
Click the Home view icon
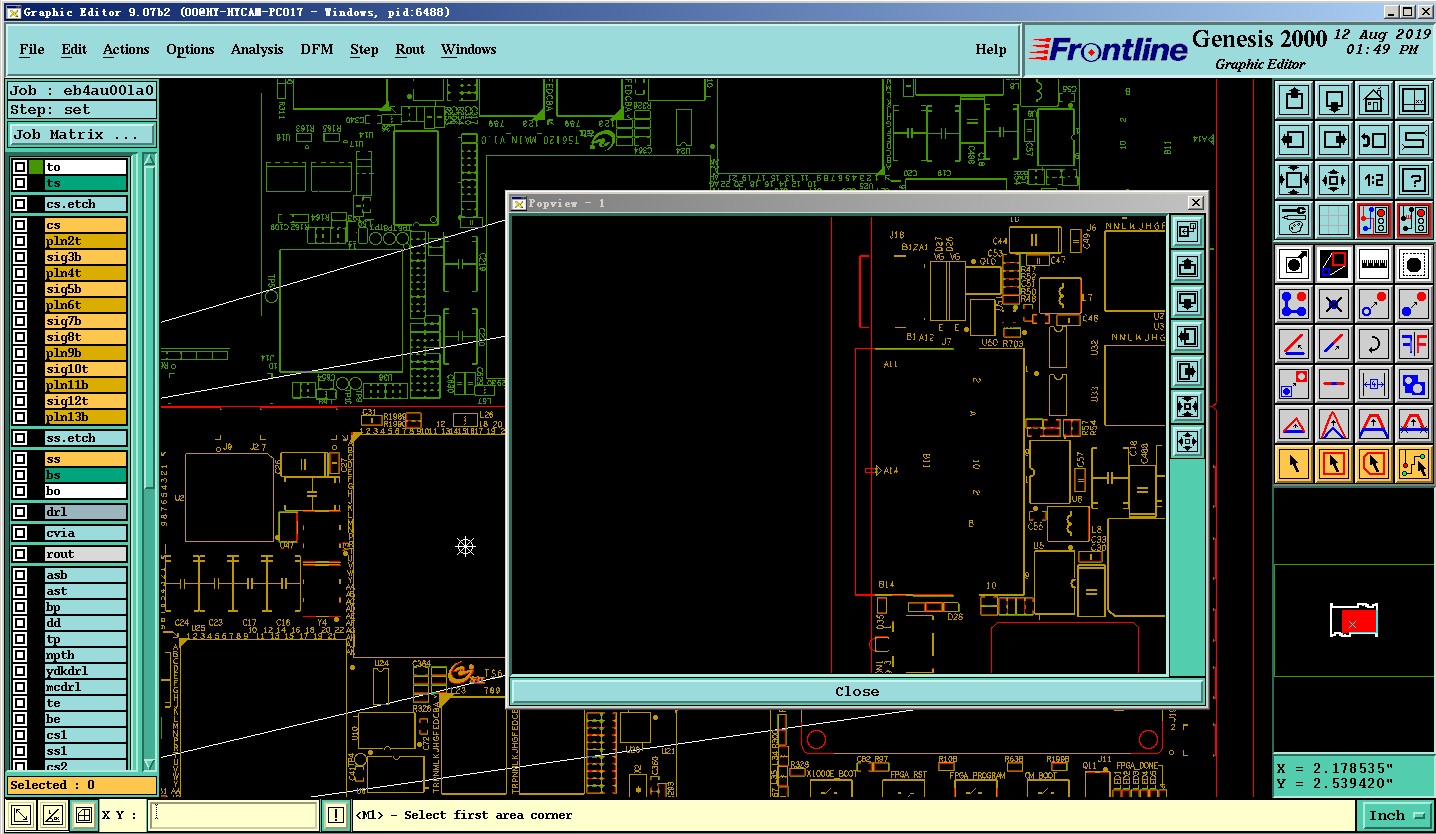(1373, 100)
